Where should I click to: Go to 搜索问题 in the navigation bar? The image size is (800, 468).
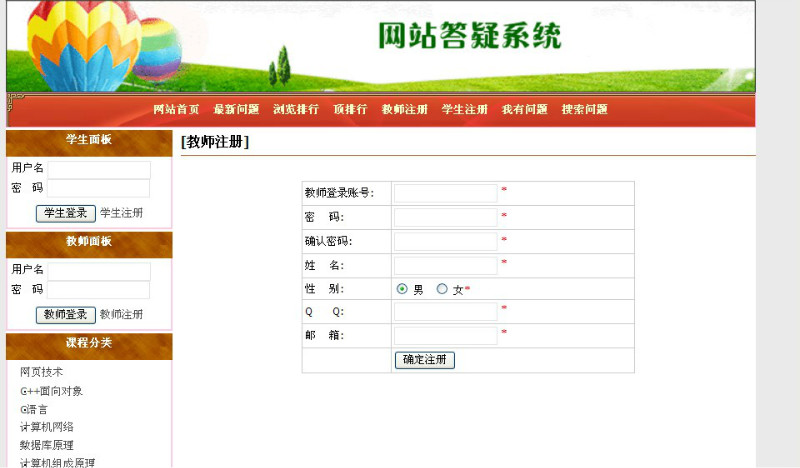(x=585, y=109)
